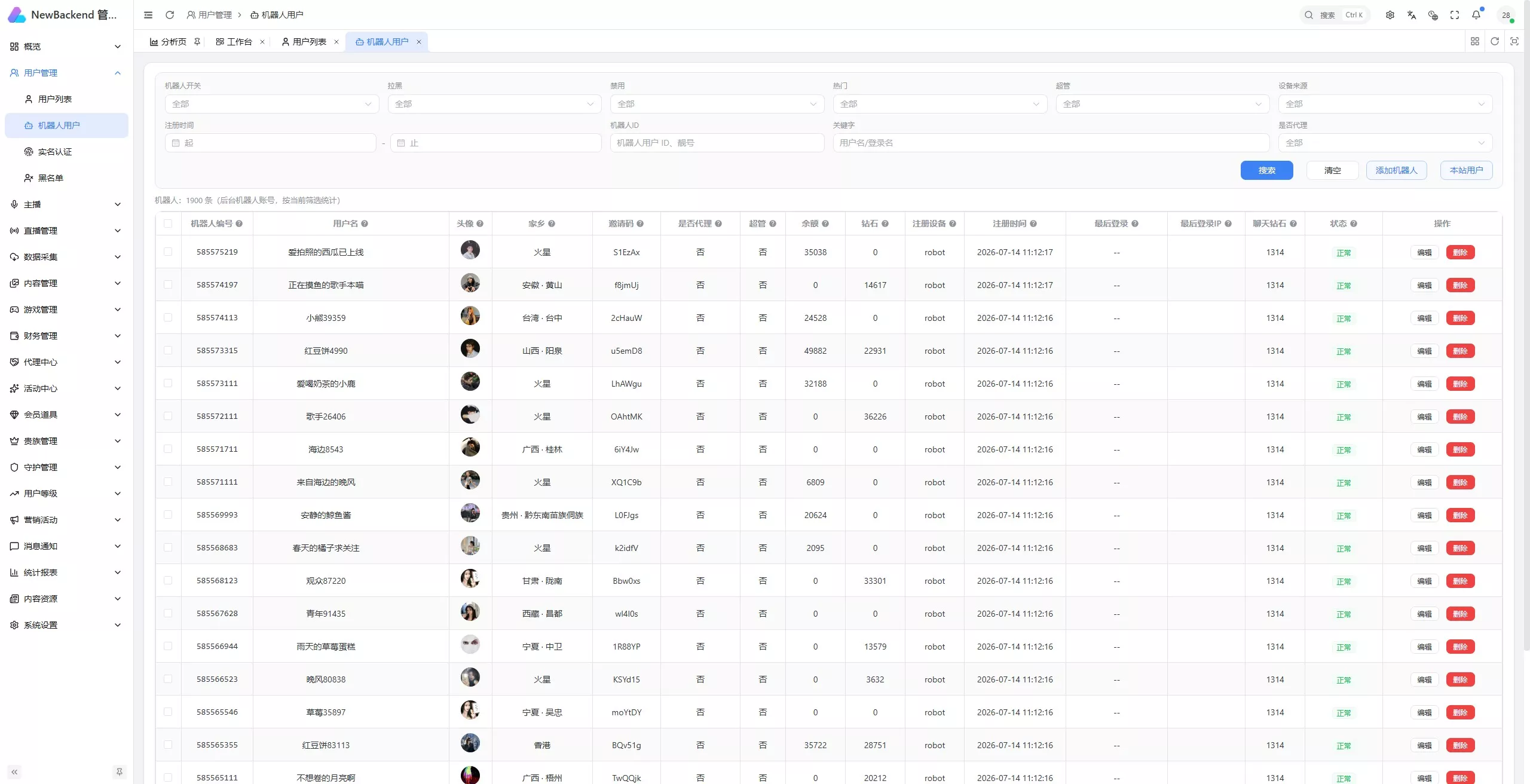The image size is (1530, 784).
Task: Click the 清空 button
Action: point(1332,170)
